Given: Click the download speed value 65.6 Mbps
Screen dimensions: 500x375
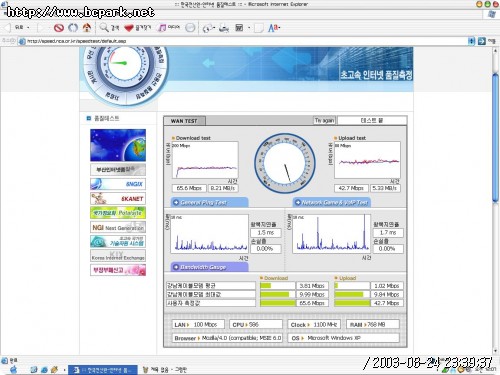Looking at the screenshot, I should point(189,188).
